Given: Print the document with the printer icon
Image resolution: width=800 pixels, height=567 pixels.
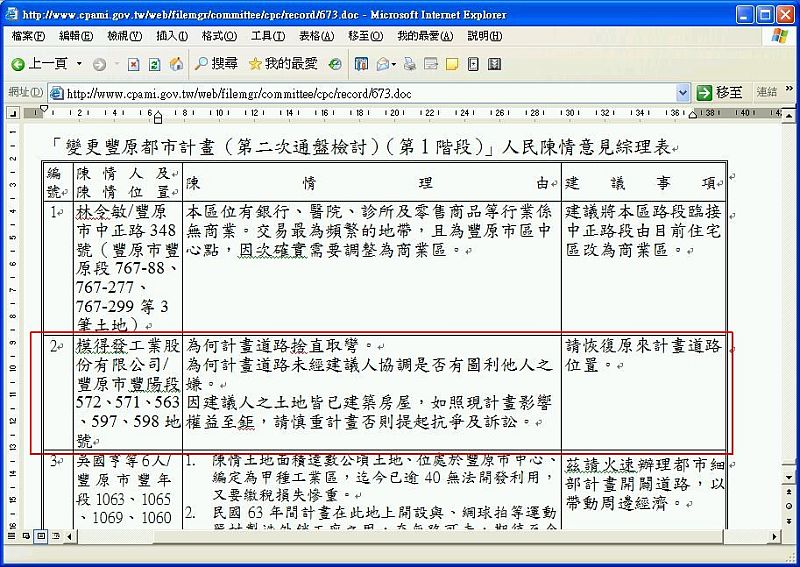Looking at the screenshot, I should [409, 64].
